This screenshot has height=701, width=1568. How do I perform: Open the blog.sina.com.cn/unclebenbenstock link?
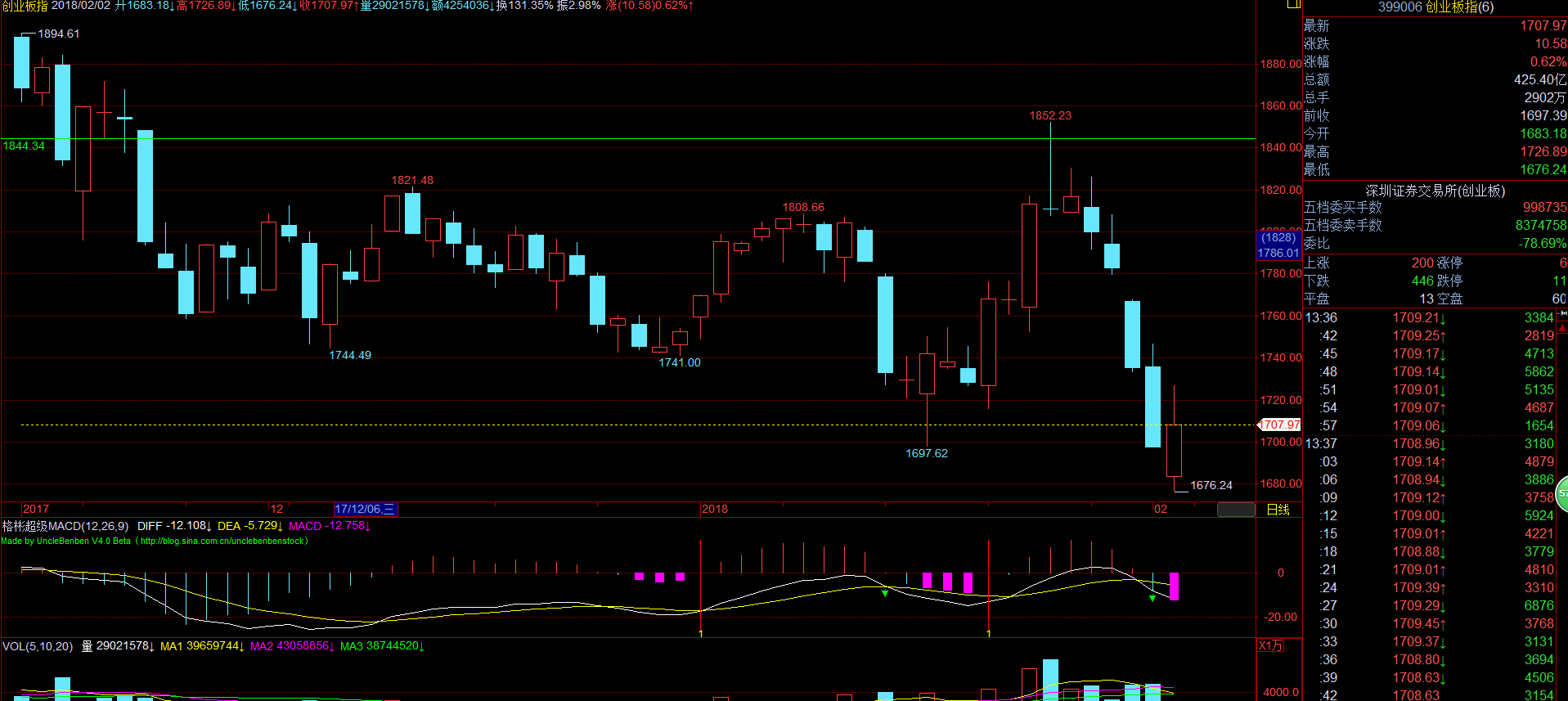click(223, 541)
